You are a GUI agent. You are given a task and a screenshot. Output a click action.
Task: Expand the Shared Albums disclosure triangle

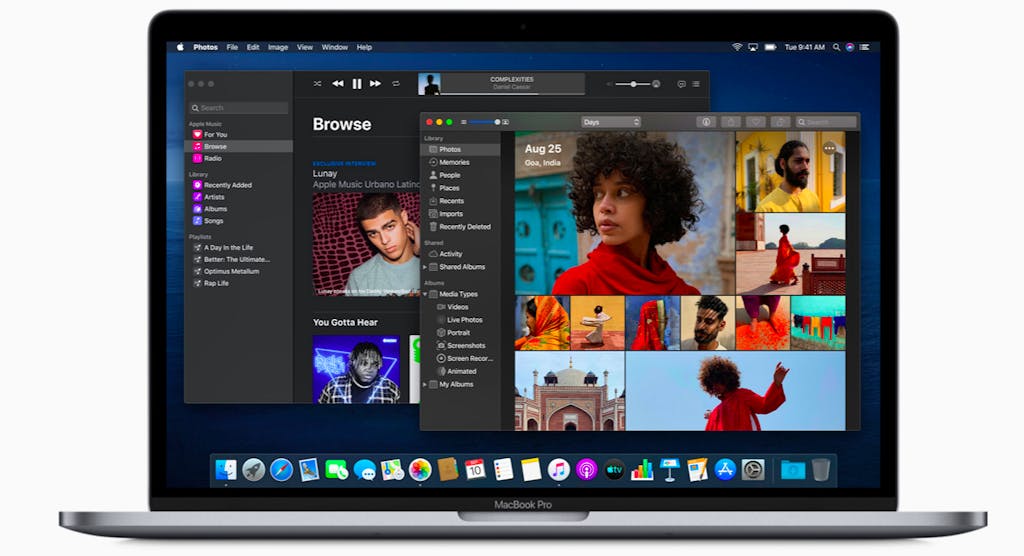click(425, 267)
